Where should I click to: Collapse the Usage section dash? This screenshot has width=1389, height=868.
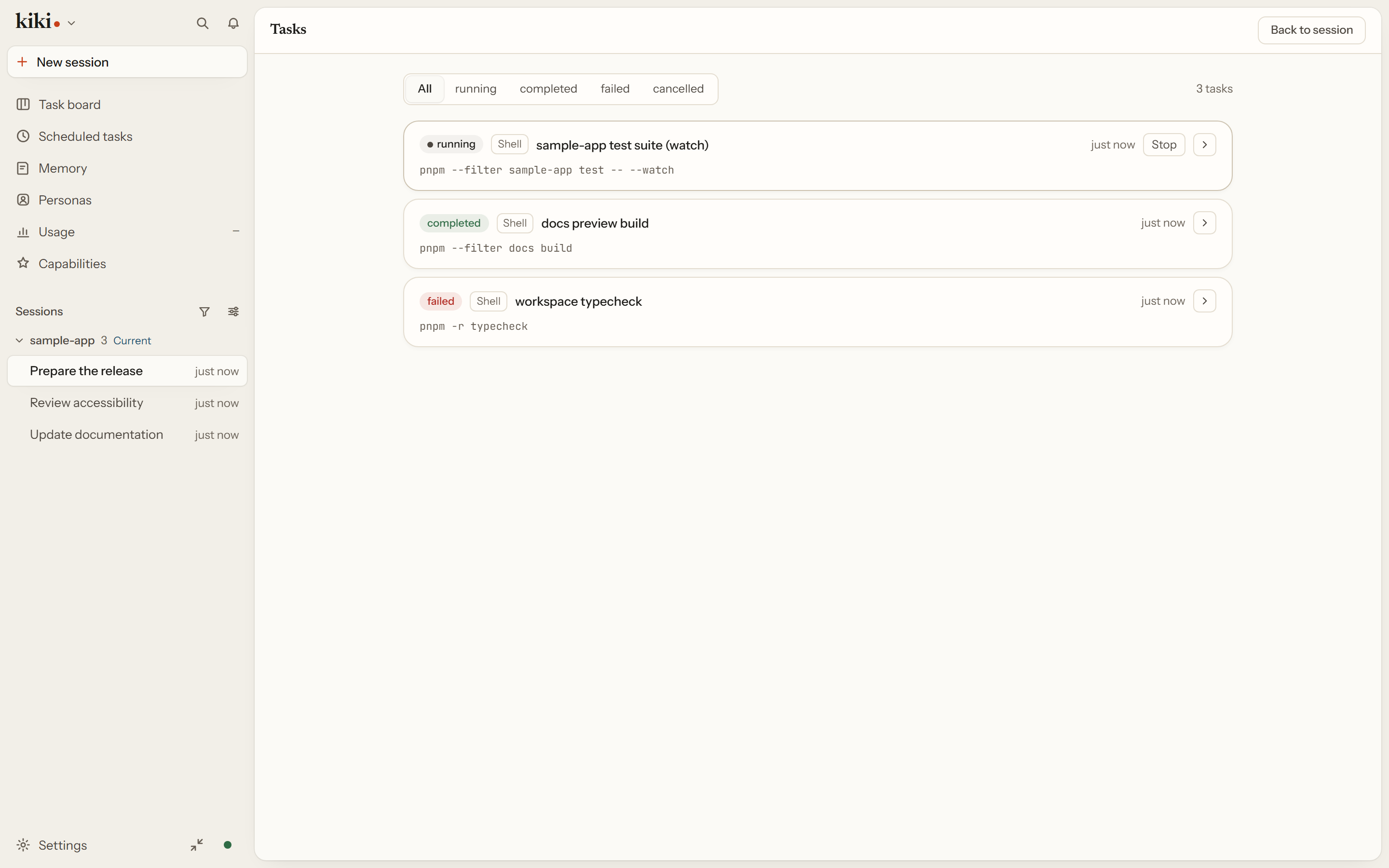tap(236, 231)
